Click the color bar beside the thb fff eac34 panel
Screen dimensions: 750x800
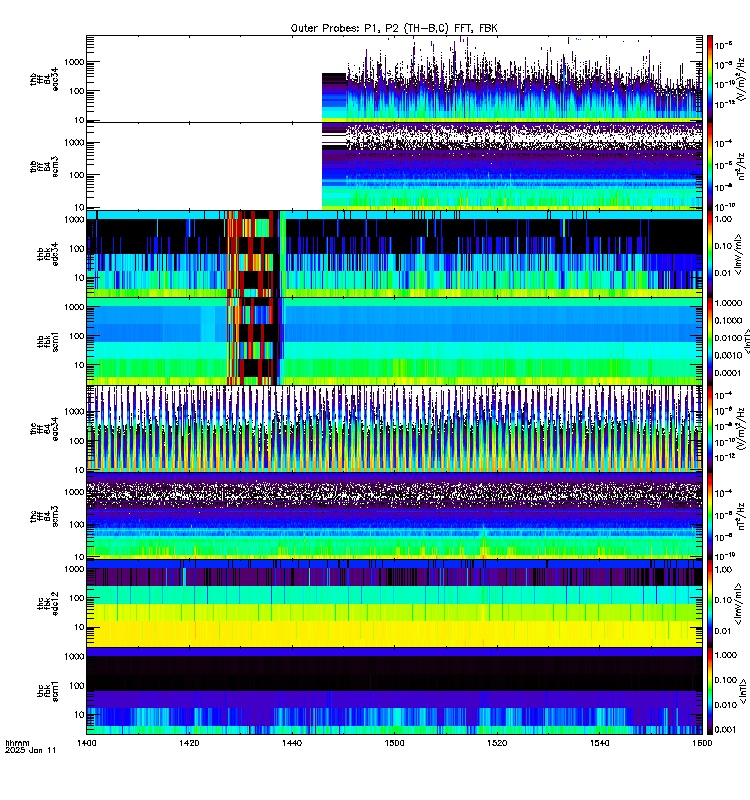710,79
